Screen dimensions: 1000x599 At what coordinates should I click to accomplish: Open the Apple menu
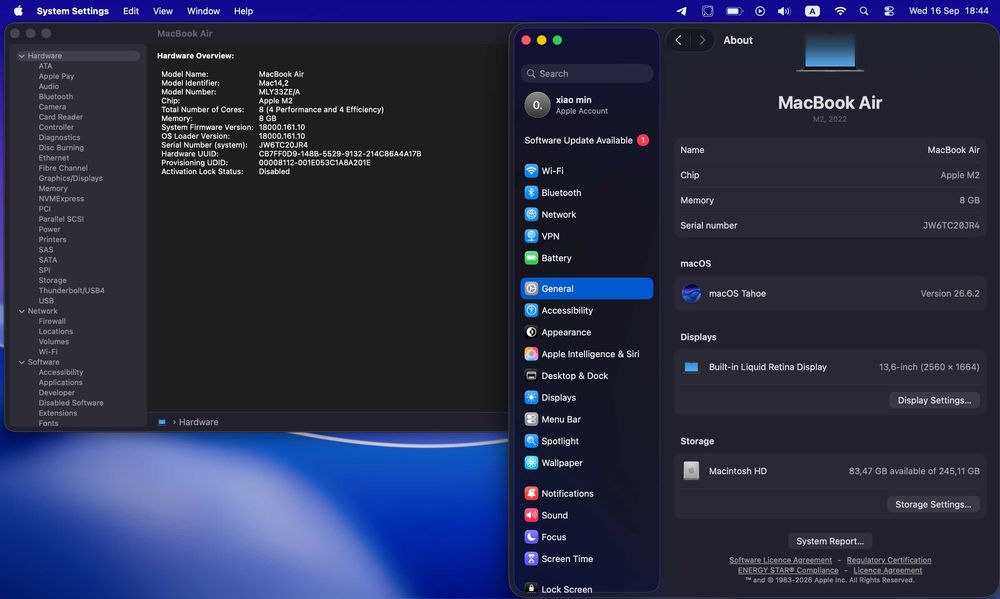click(18, 11)
